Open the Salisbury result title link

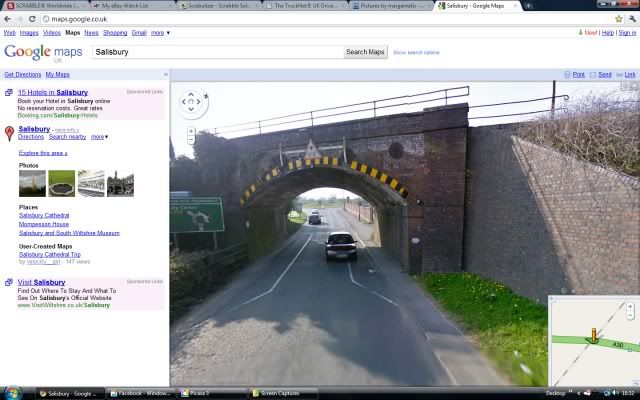pos(34,129)
